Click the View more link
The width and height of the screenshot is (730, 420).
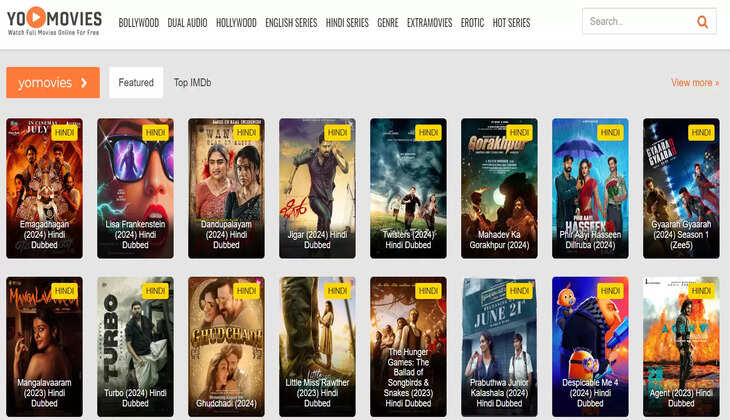[x=694, y=83]
